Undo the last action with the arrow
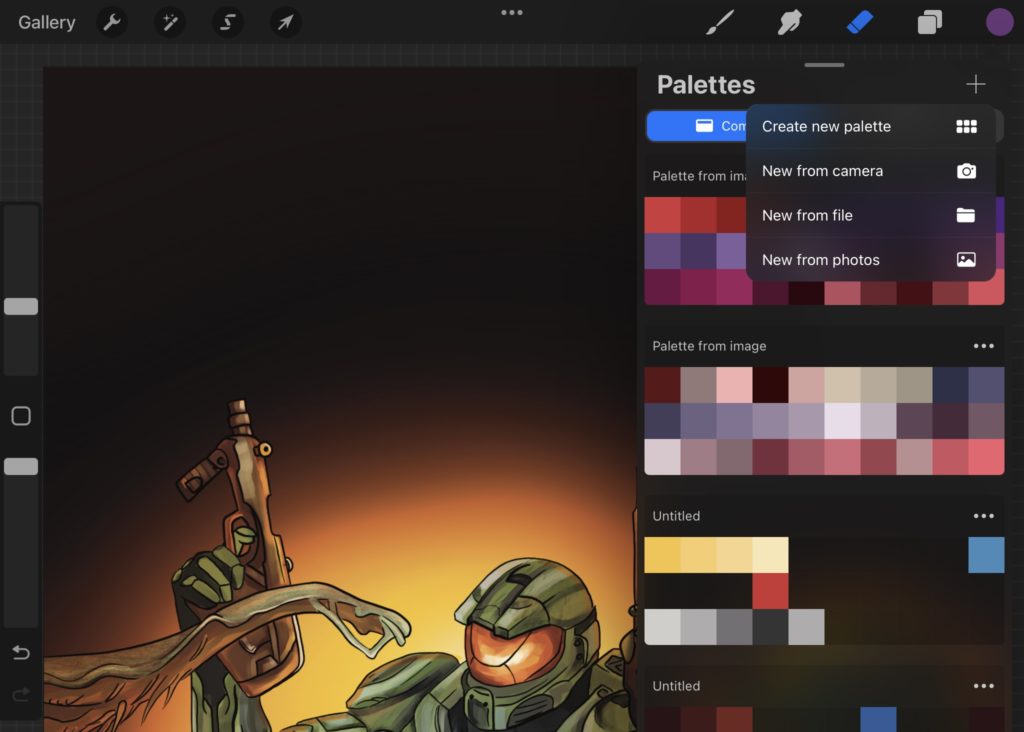This screenshot has height=732, width=1024. coord(21,652)
